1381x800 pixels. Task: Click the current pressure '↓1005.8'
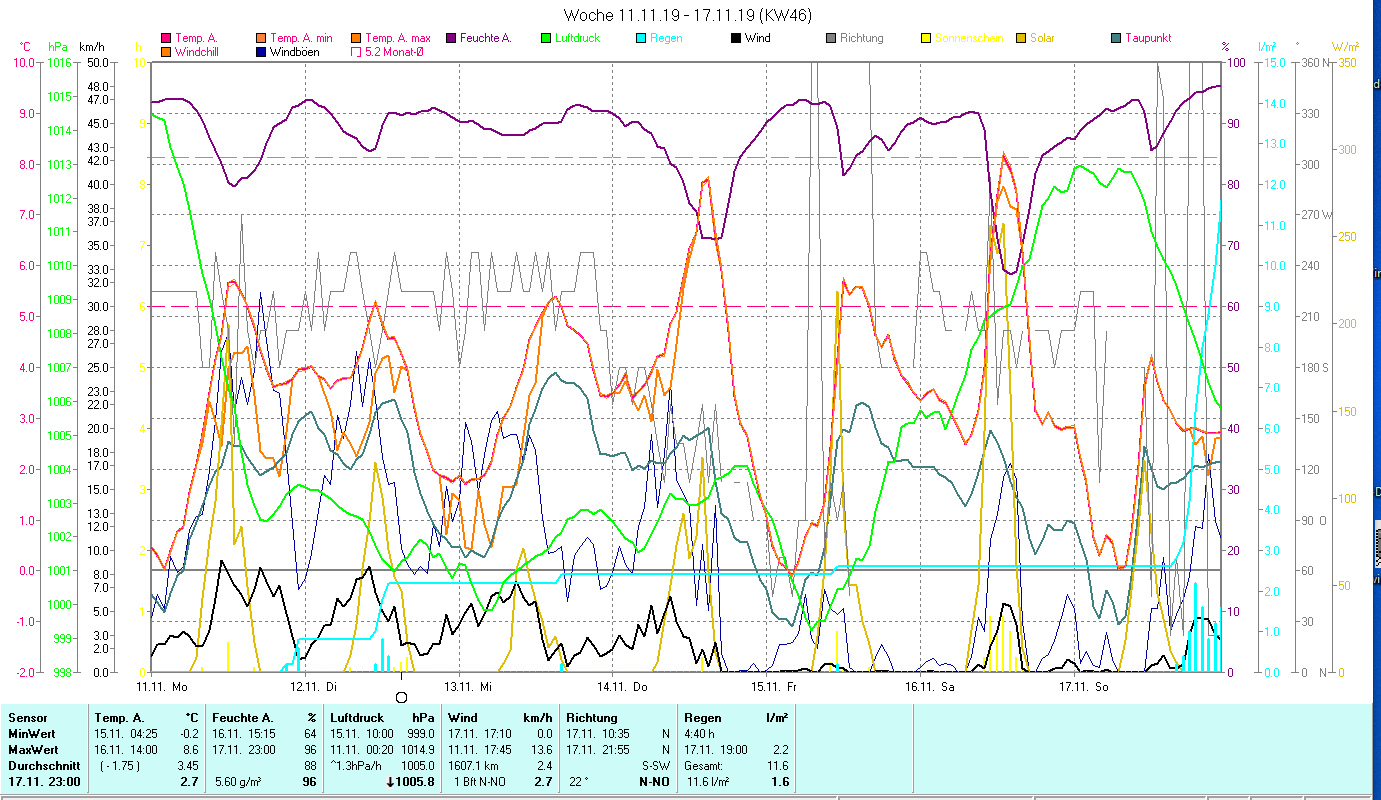pos(410,782)
